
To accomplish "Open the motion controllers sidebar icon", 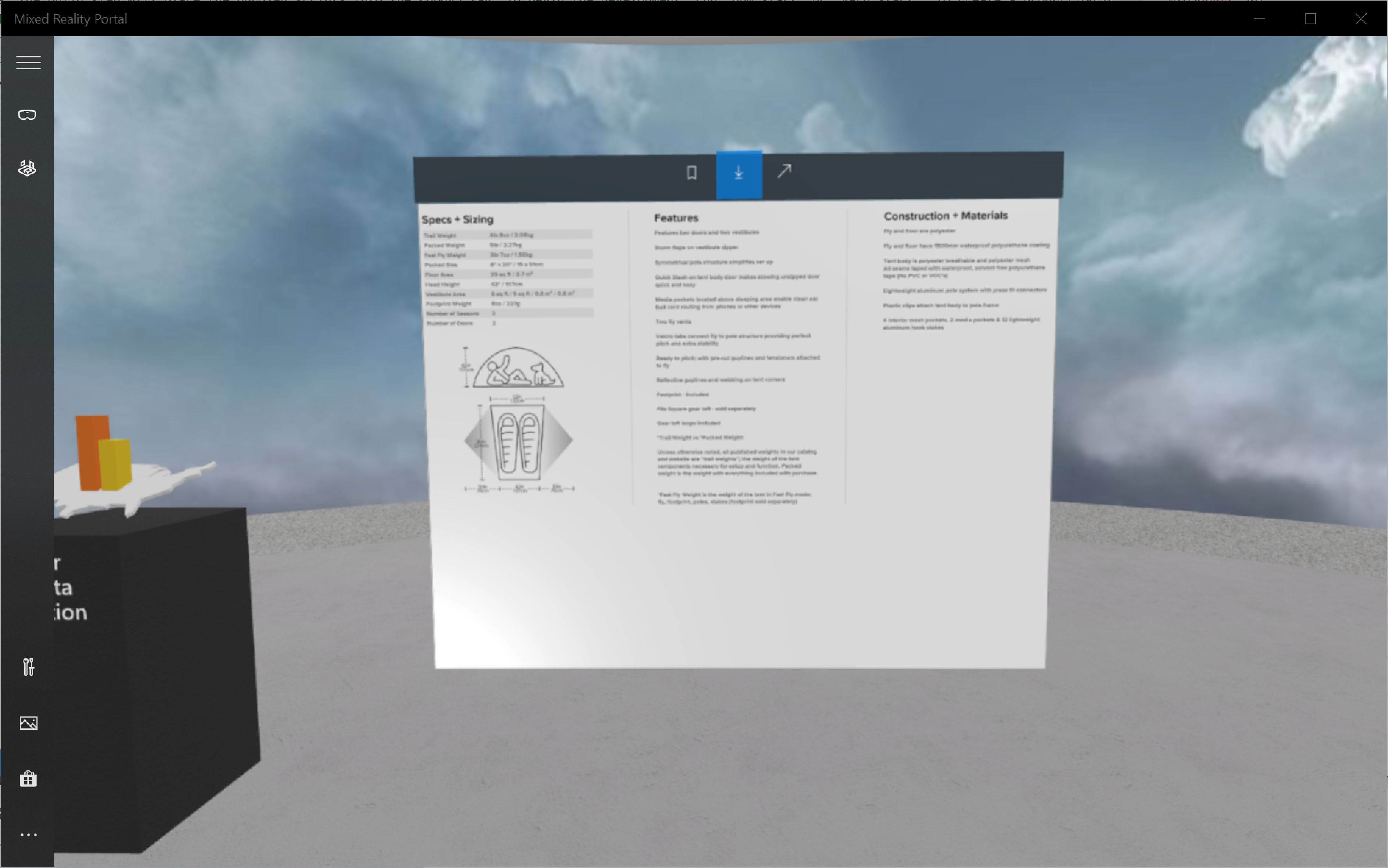I will pyautogui.click(x=27, y=168).
